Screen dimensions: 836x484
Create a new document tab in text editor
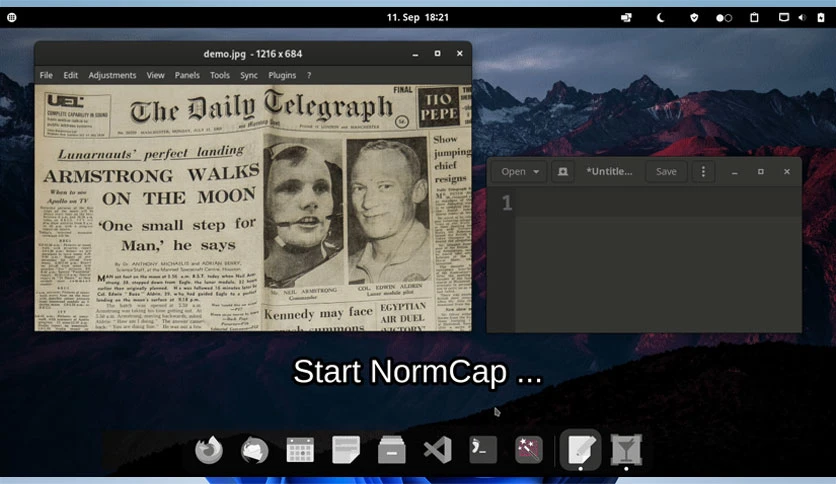coord(562,172)
